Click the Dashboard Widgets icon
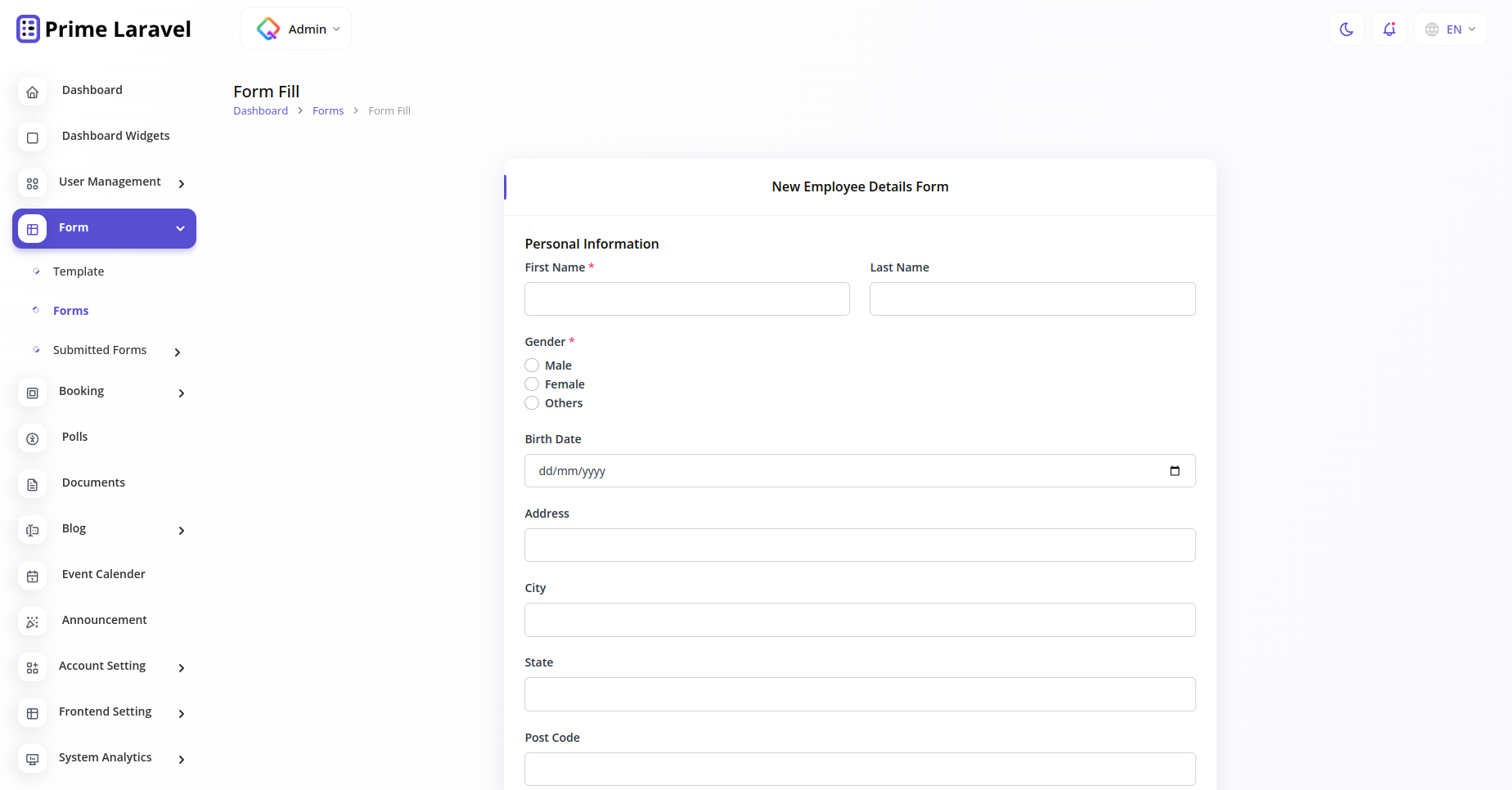Screen dimensions: 1512x790 (32, 137)
